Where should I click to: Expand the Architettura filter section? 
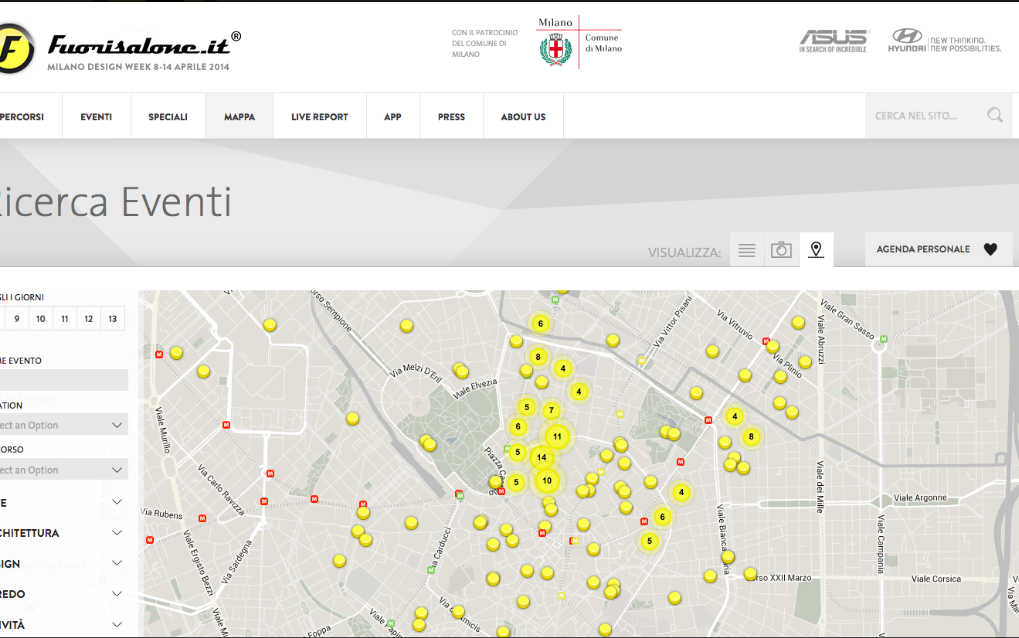point(62,533)
